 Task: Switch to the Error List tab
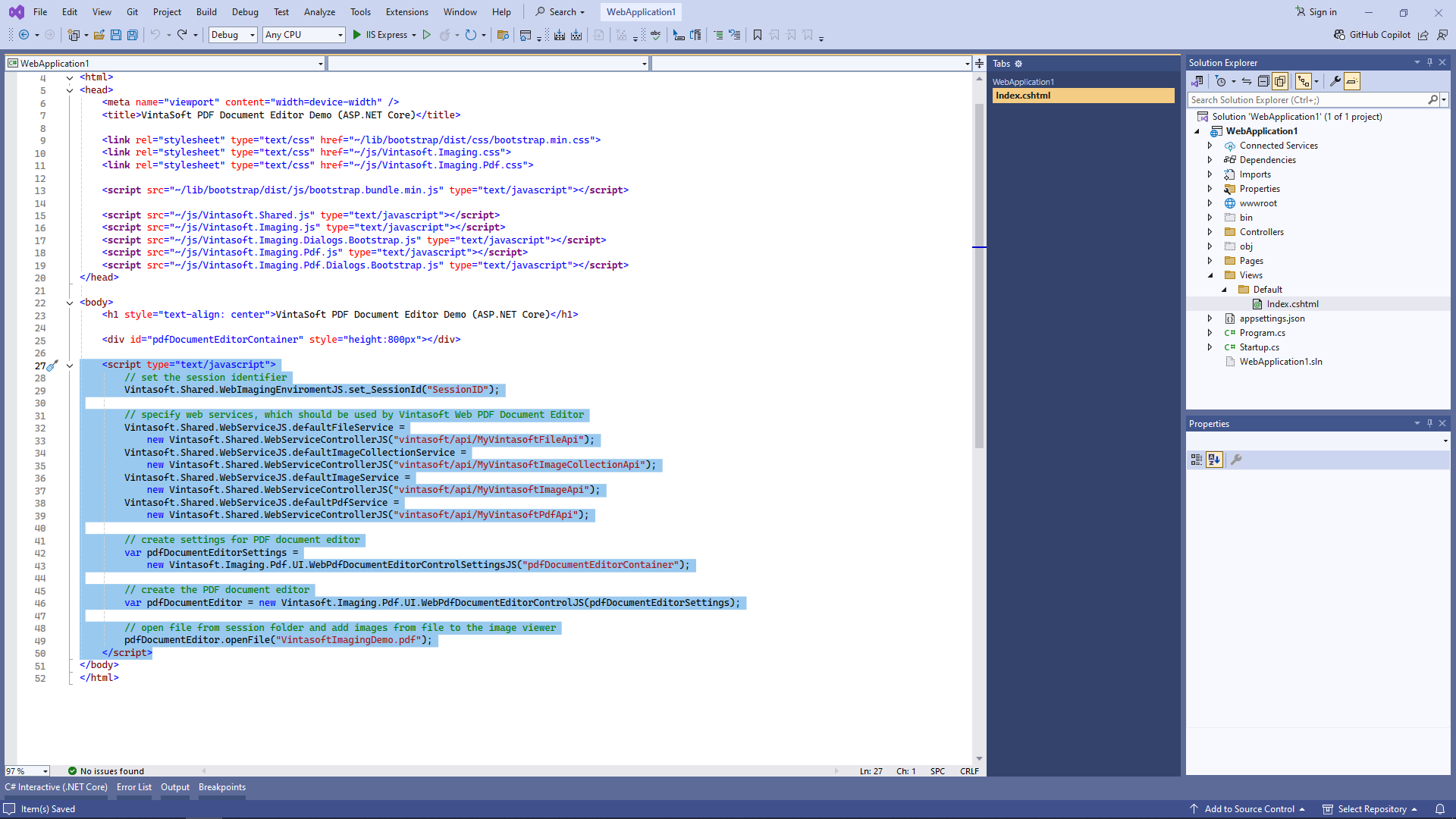click(x=133, y=787)
